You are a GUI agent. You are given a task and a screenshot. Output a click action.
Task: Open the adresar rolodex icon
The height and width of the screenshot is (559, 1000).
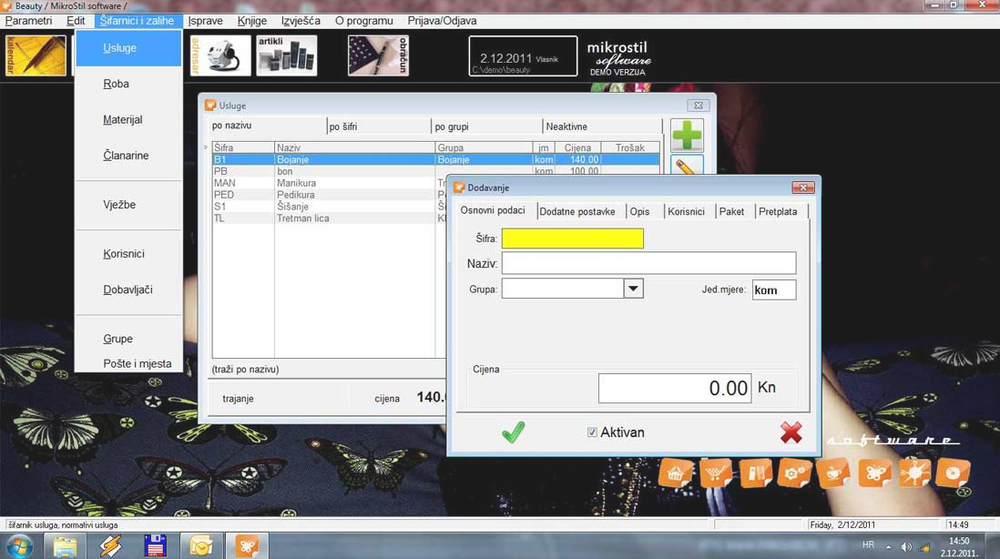(221, 55)
